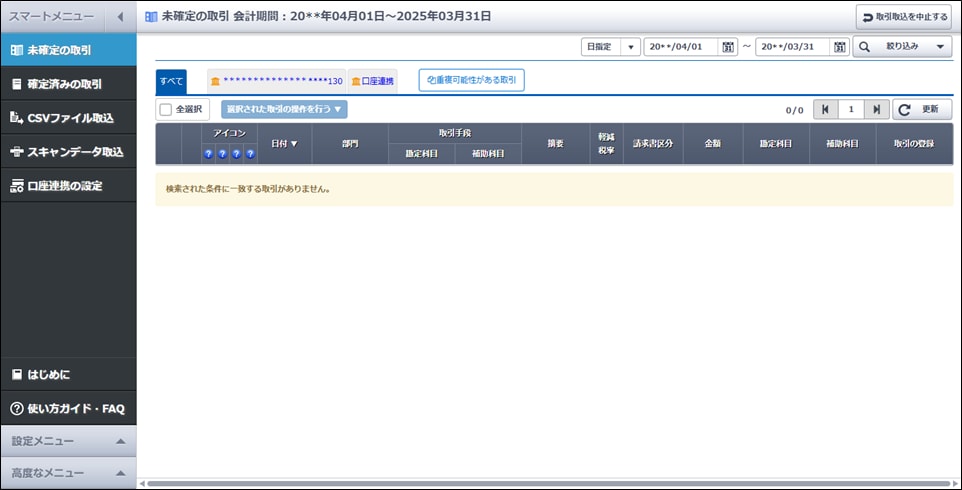Jump to the last page of results
This screenshot has width=962, height=490.
[x=877, y=109]
